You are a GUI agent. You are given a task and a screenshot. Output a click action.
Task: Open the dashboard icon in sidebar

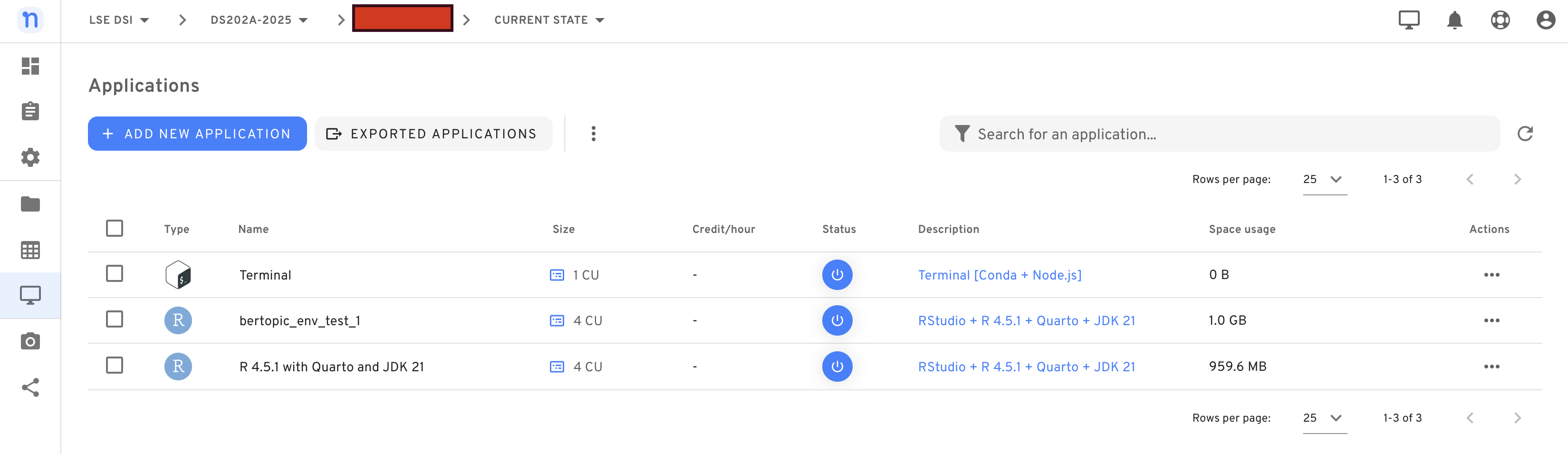click(30, 66)
